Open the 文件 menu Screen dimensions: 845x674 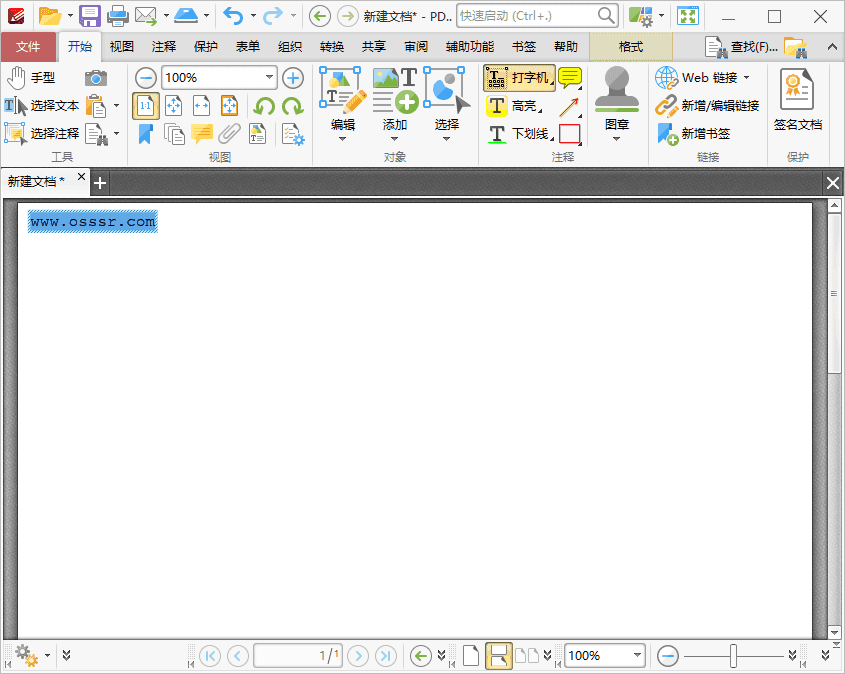coord(30,46)
